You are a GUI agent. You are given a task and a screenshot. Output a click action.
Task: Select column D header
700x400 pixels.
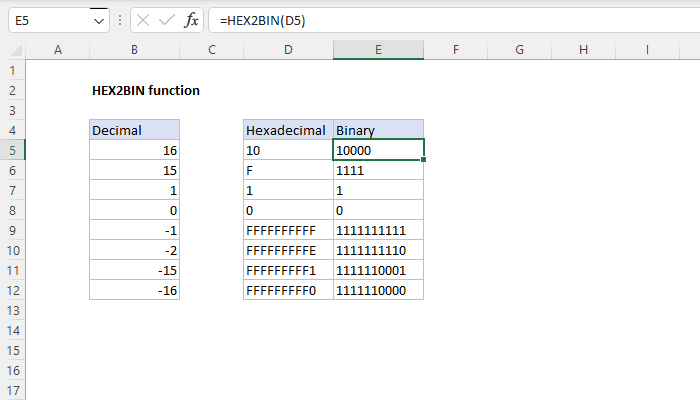coord(288,50)
